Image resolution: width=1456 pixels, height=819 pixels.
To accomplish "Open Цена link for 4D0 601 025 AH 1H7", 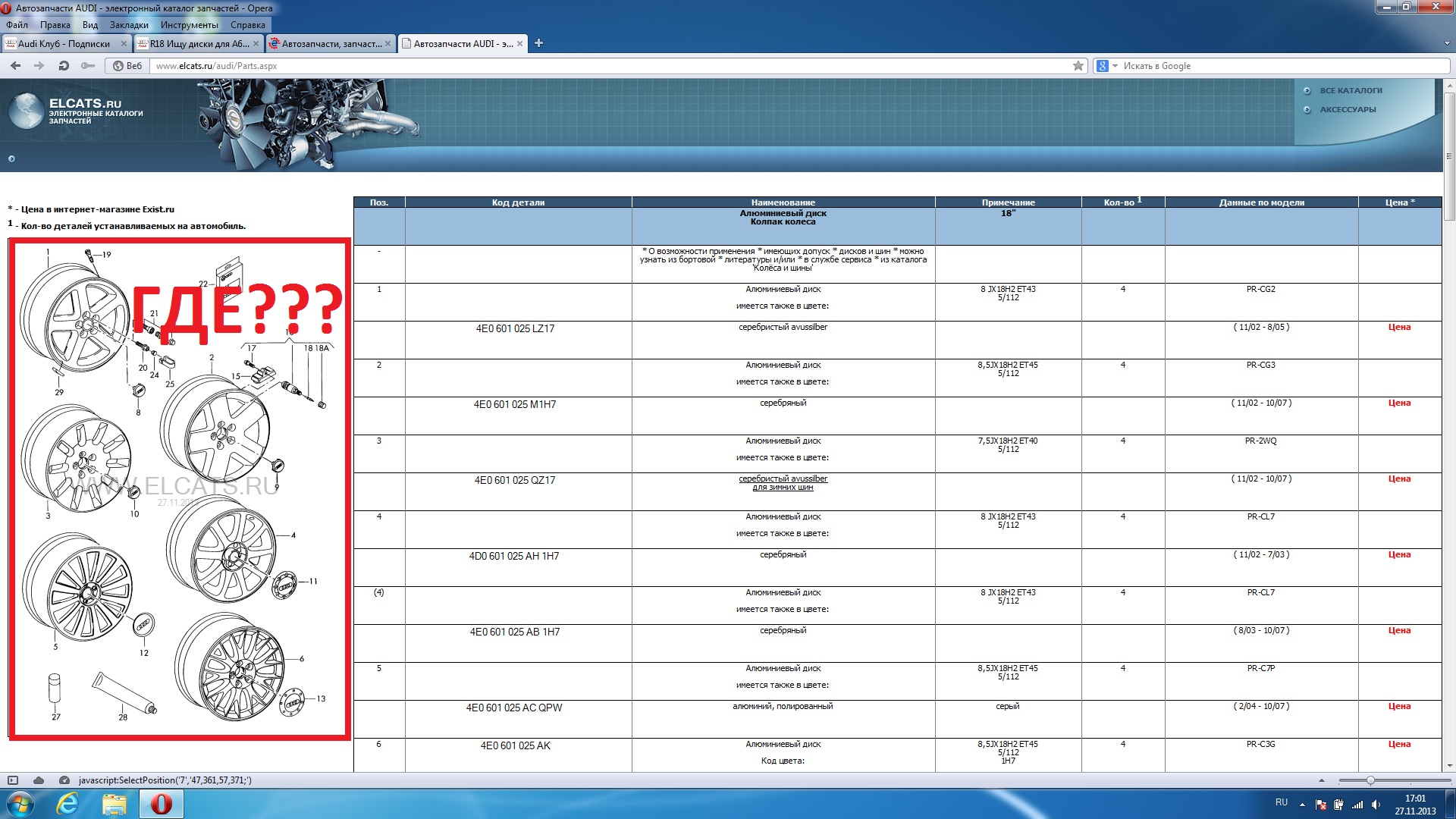I will (x=1399, y=555).
